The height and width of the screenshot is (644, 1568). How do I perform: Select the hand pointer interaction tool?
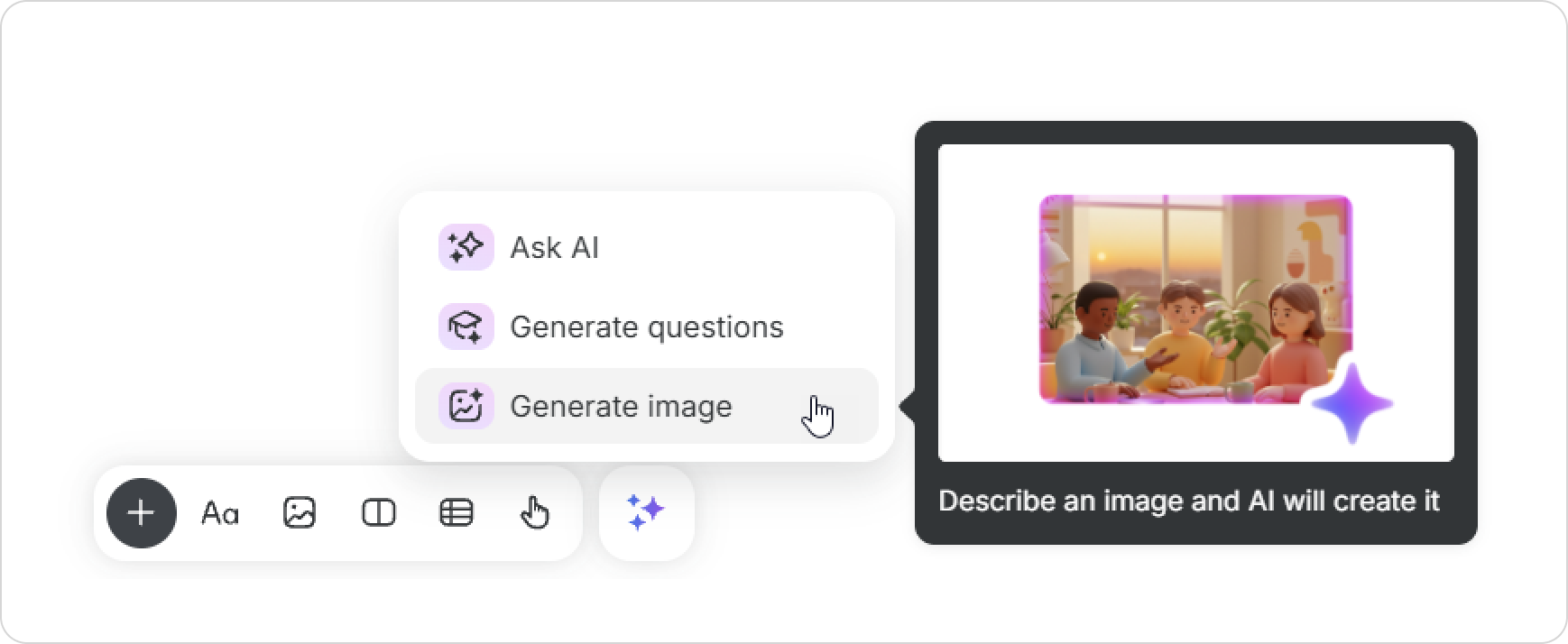pos(535,513)
